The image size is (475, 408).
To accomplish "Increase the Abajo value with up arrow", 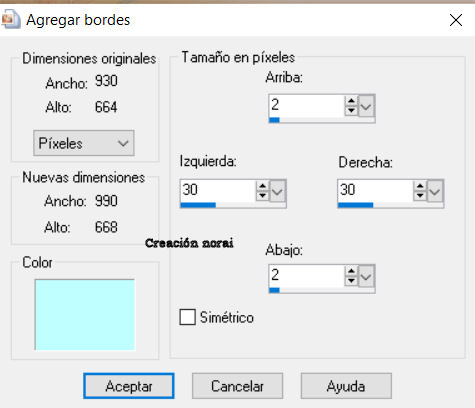I will pyautogui.click(x=351, y=271).
